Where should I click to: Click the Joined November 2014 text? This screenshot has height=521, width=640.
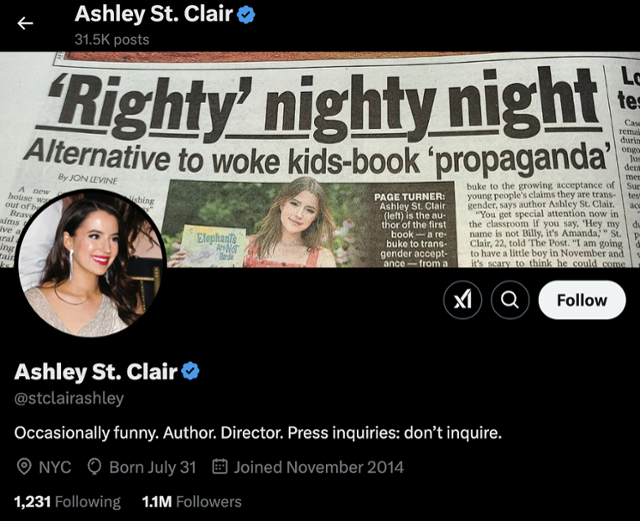point(319,467)
